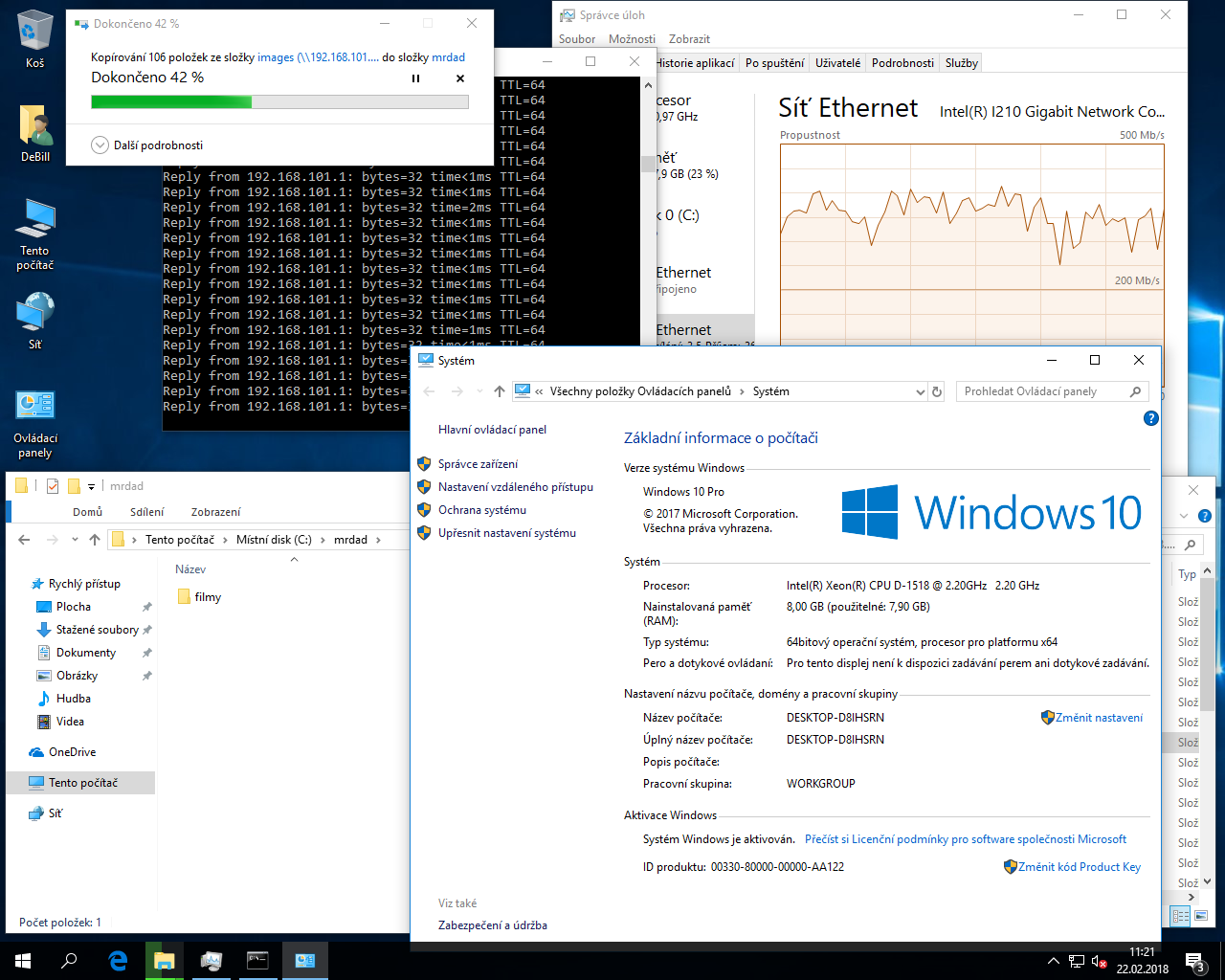Click Změnit kód Product Key

(x=1080, y=867)
